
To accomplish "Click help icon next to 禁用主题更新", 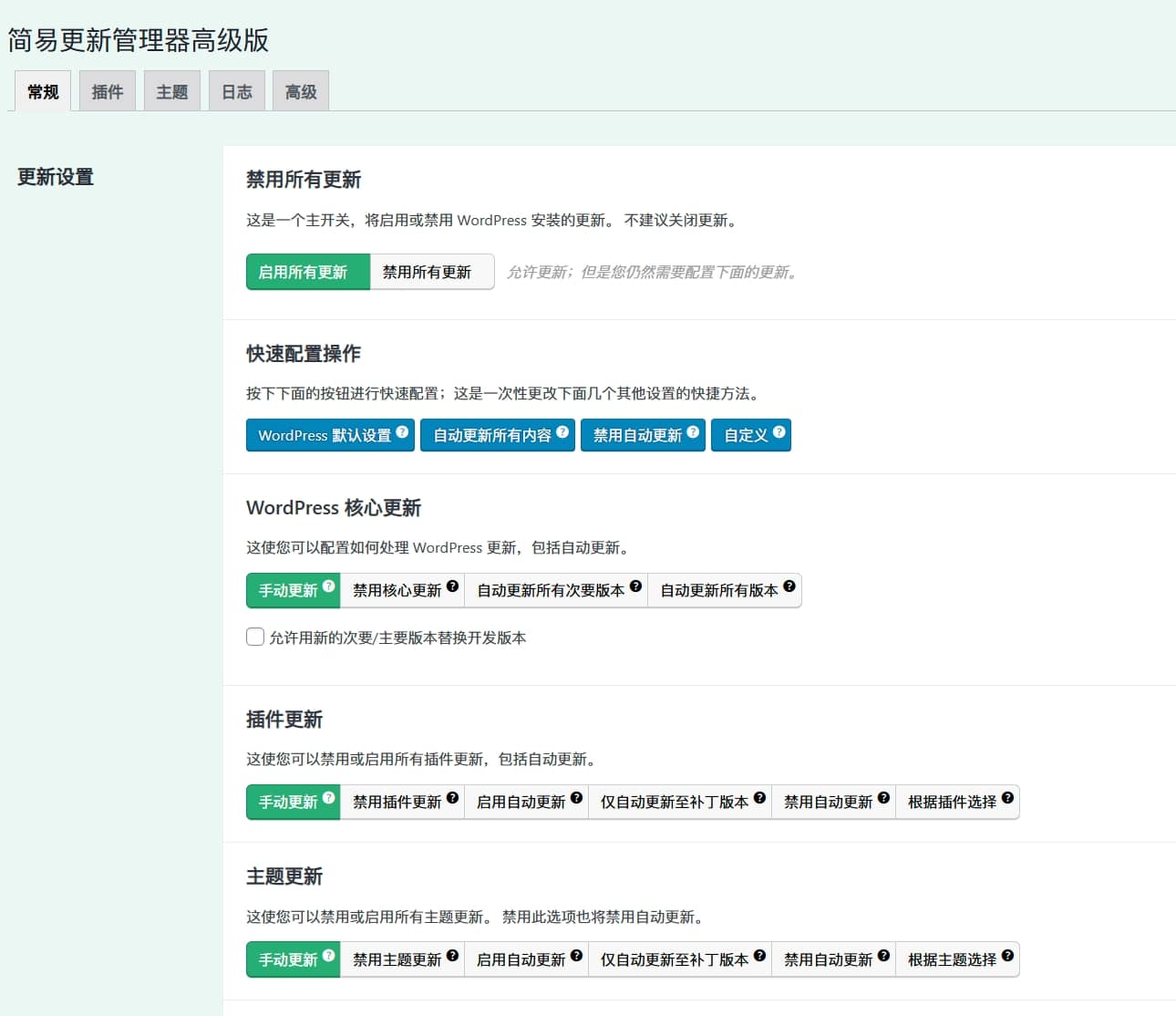I will pyautogui.click(x=452, y=956).
